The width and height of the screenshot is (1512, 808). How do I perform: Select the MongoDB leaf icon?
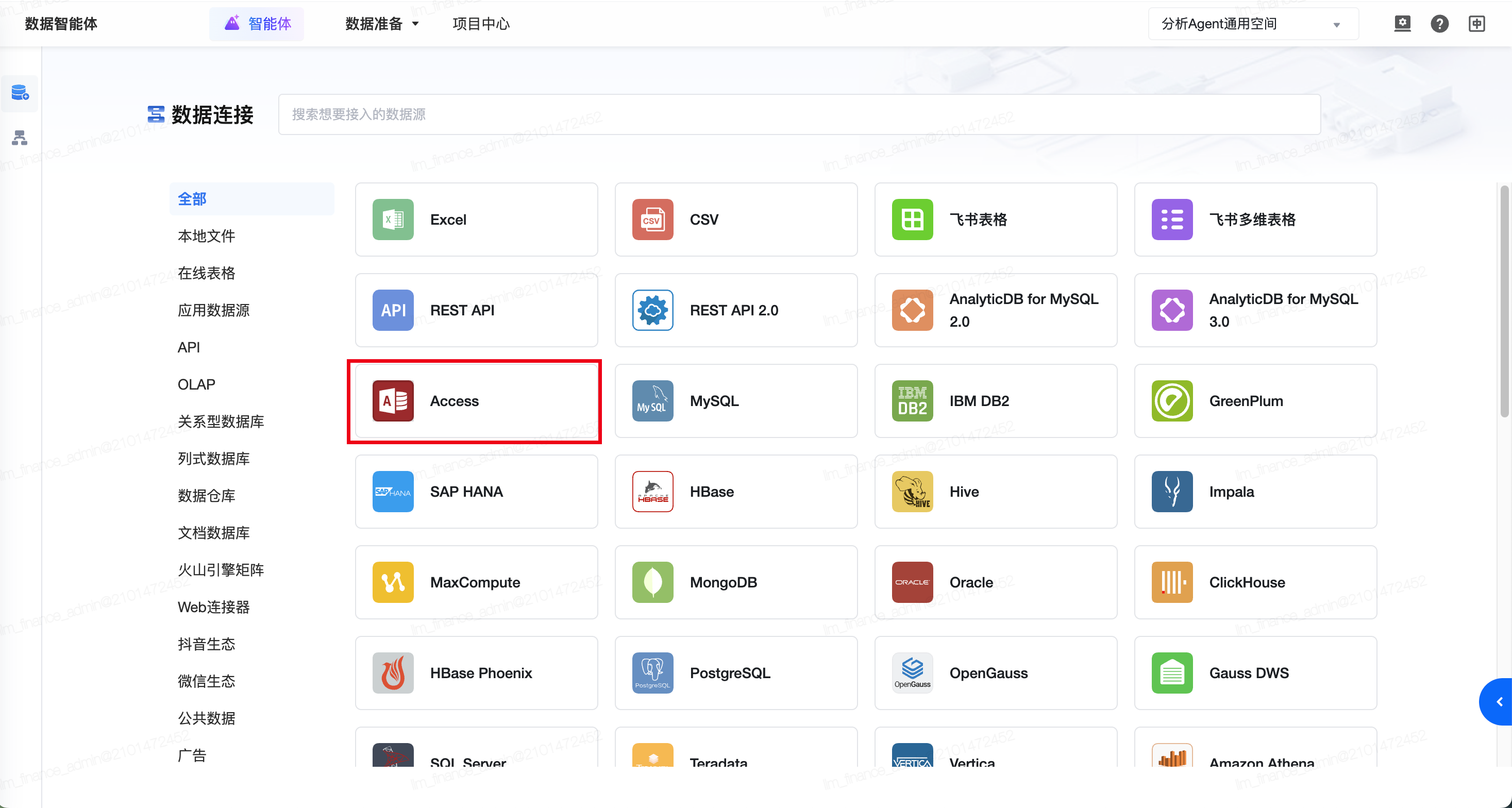pos(652,582)
